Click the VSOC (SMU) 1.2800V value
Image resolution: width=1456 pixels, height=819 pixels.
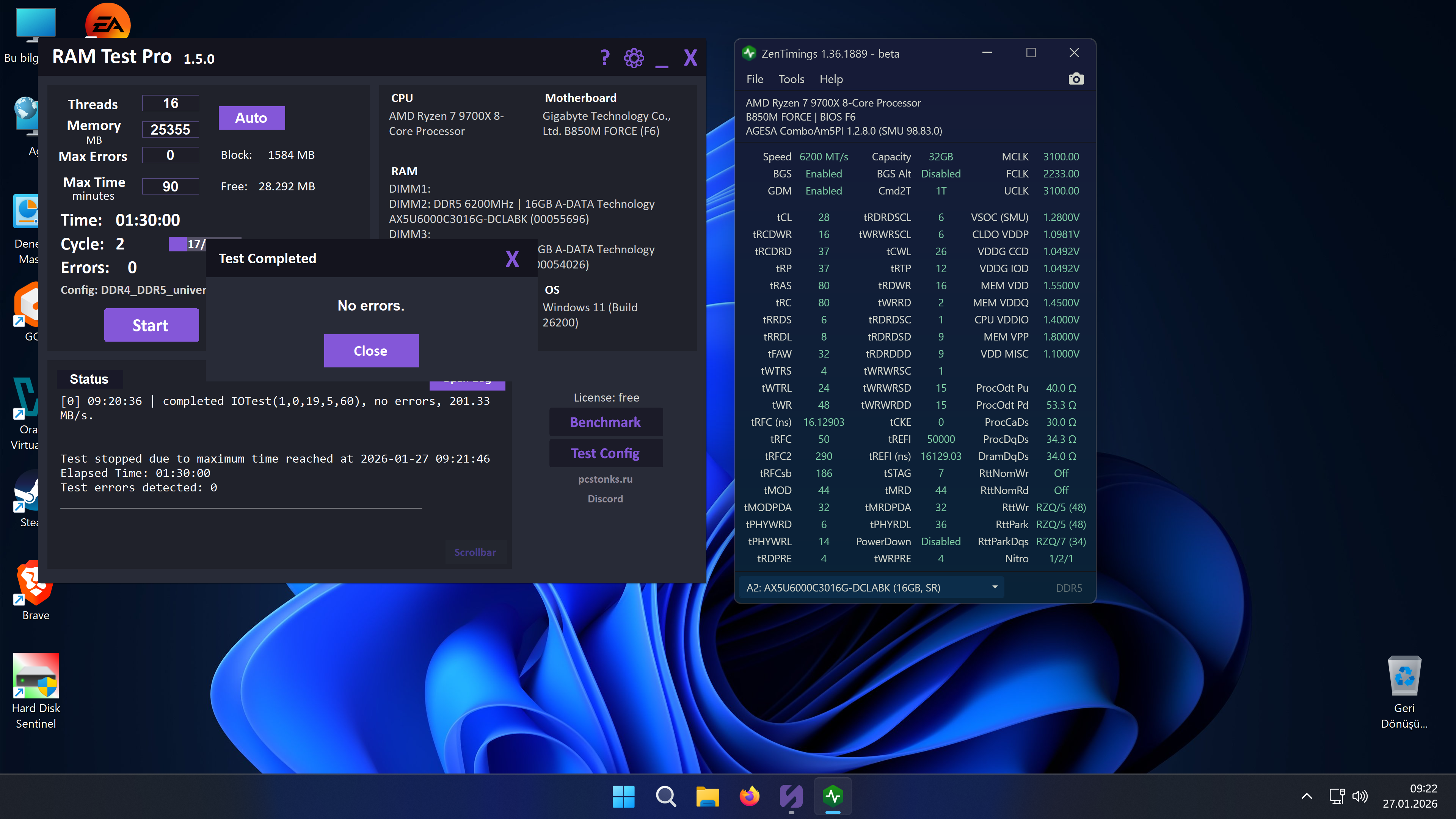(1061, 217)
